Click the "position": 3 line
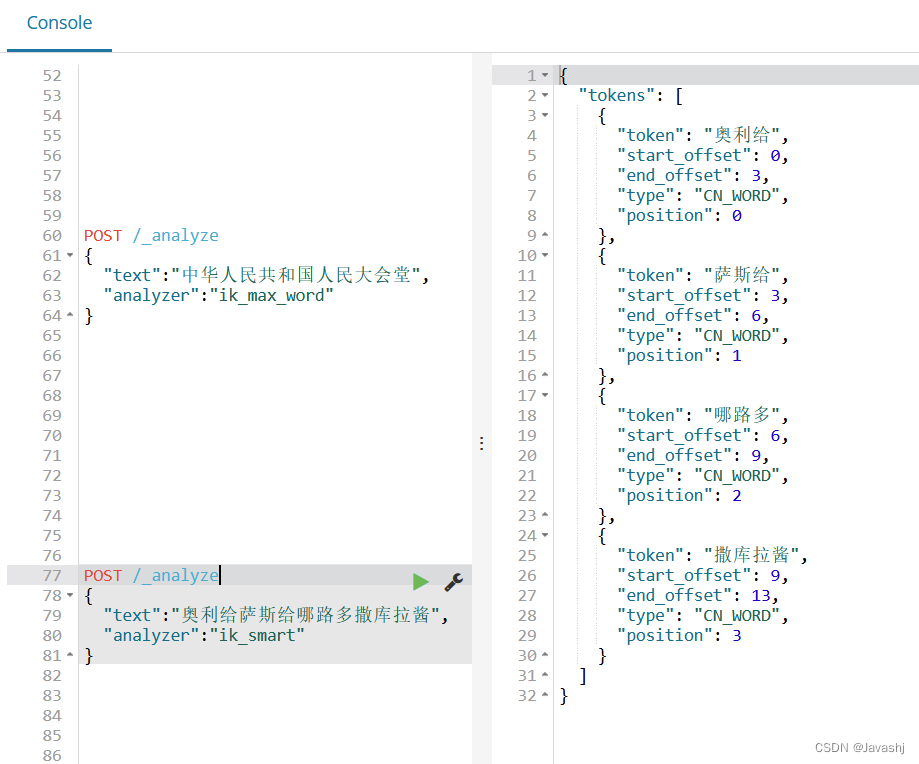Viewport: 919px width, 764px height. (x=679, y=636)
